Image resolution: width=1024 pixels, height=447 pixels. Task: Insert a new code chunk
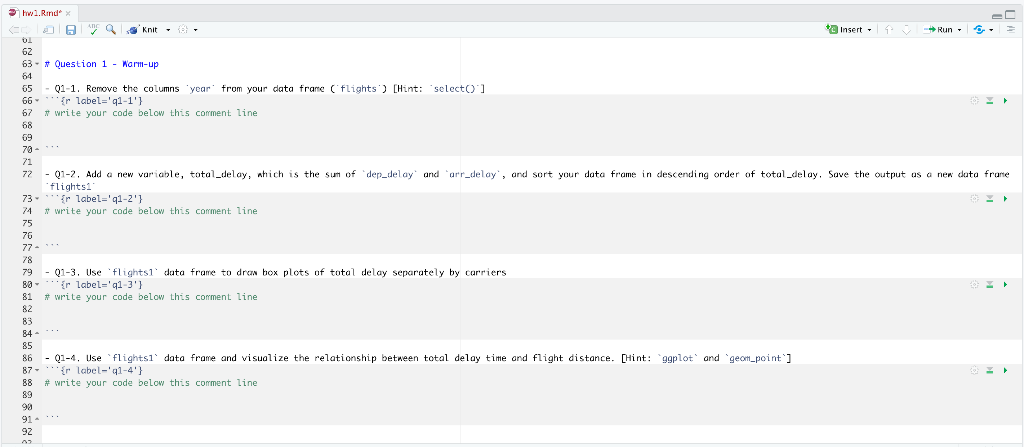click(x=844, y=29)
